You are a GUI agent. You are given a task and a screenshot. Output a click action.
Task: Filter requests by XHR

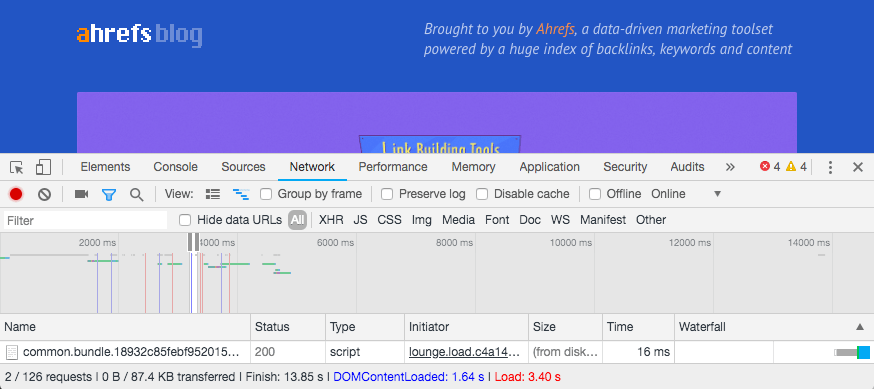(331, 220)
